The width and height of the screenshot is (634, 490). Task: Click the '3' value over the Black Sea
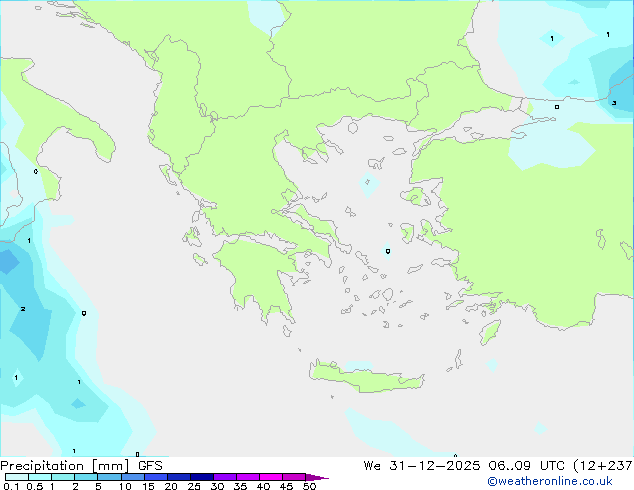tap(614, 103)
